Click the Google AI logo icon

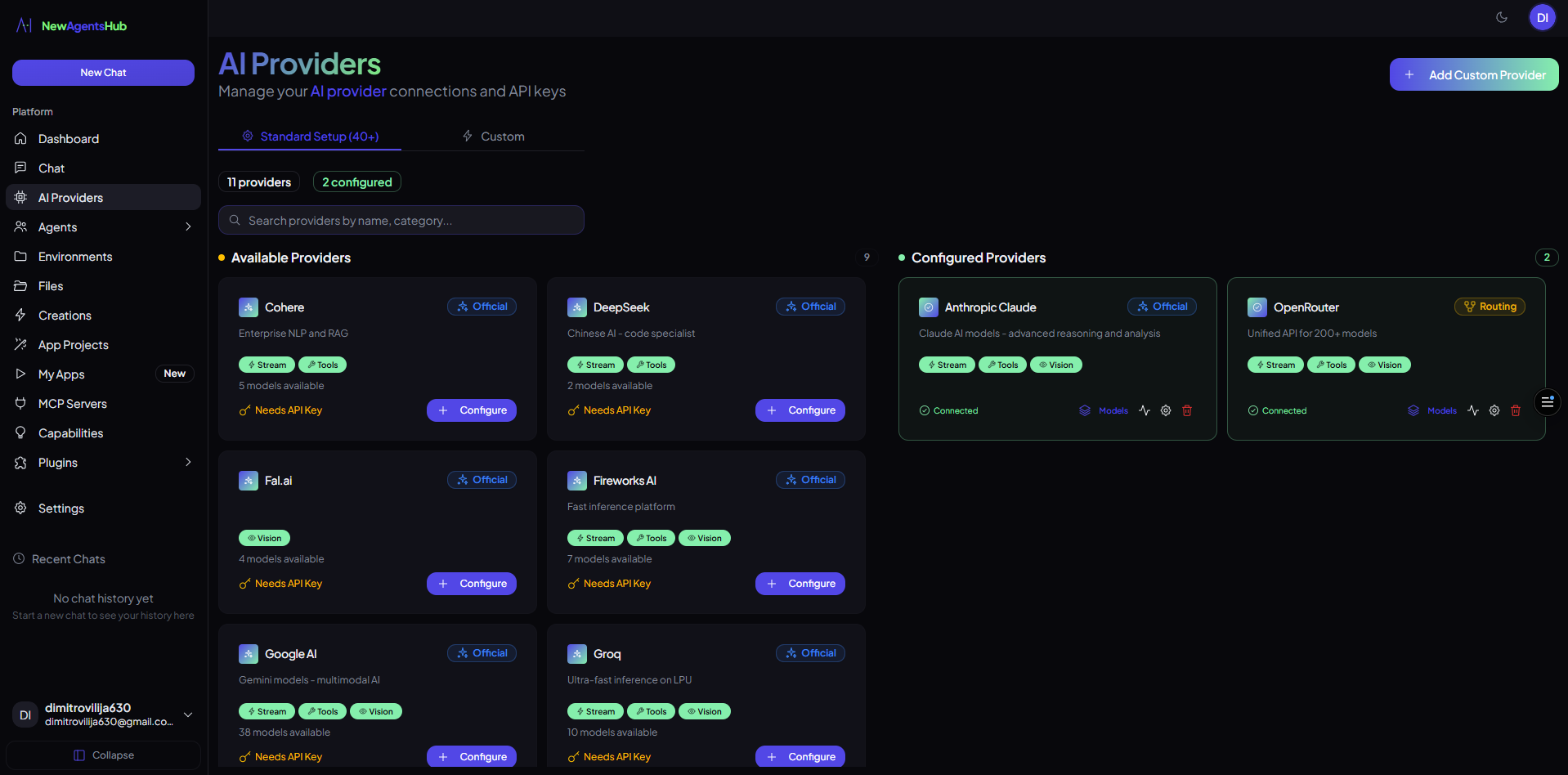(x=249, y=654)
